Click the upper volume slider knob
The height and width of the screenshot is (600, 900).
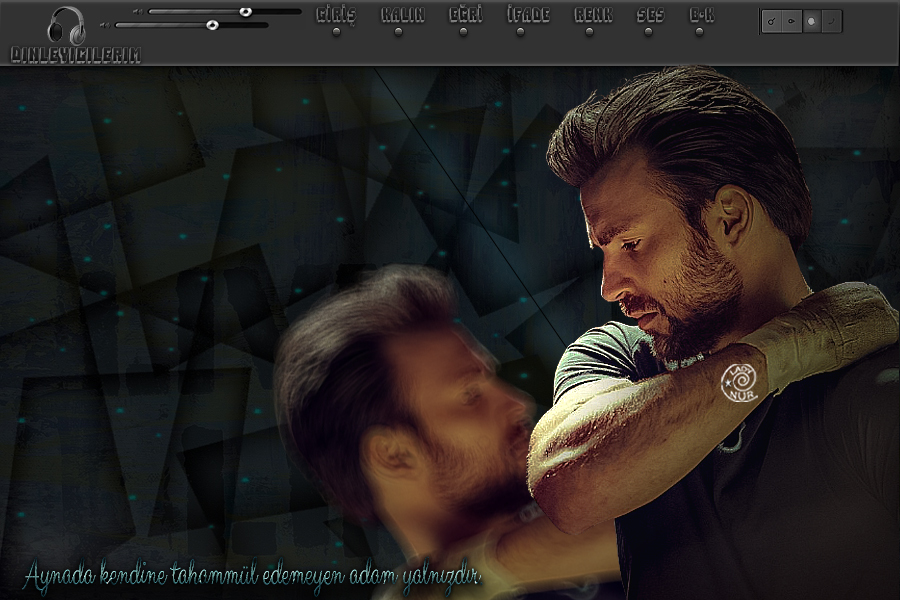pyautogui.click(x=245, y=11)
